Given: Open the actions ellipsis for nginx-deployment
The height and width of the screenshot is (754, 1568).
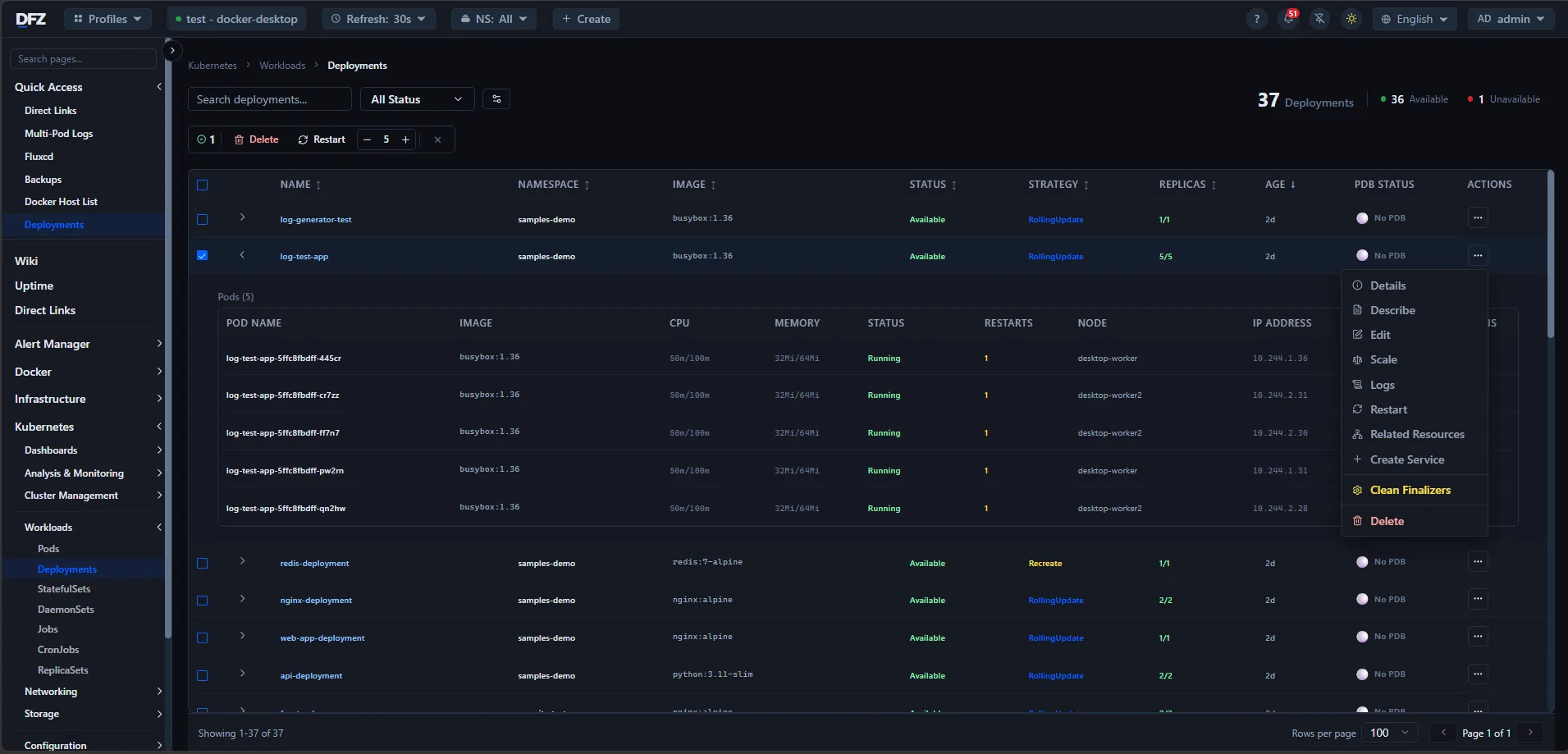Looking at the screenshot, I should tap(1478, 599).
